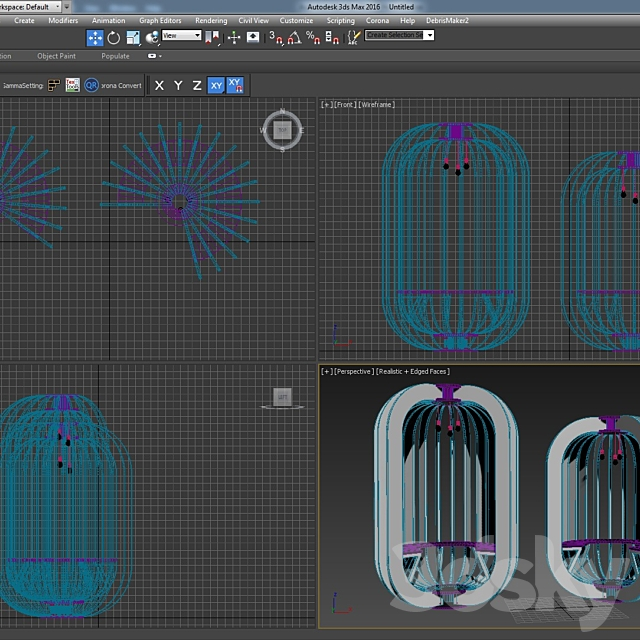Open the Scripting menu
This screenshot has height=640, width=640.
point(340,20)
